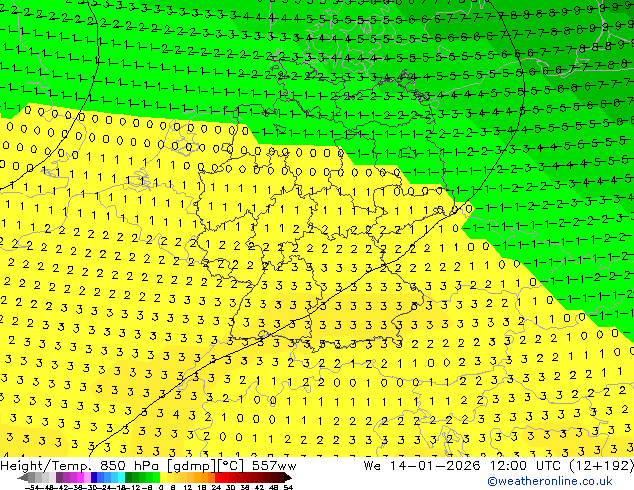Click the '12:00 UTC' time label
This screenshot has width=634, height=490.
(x=527, y=466)
